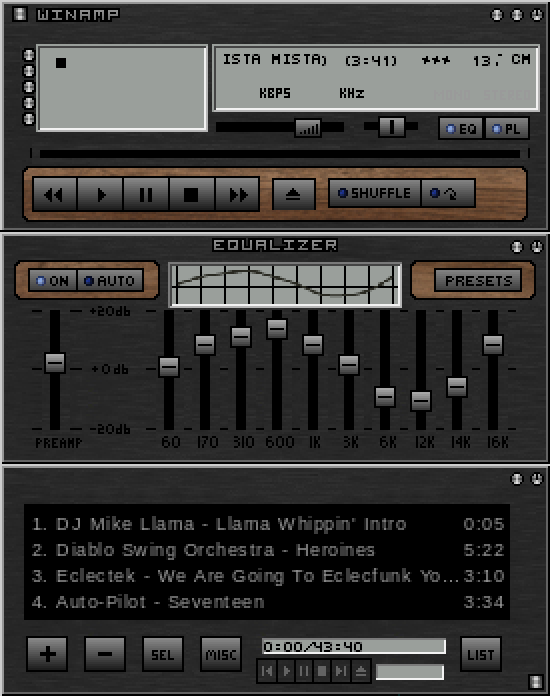Click the equalizer frequency response graph
The width and height of the screenshot is (550, 696).
[285, 285]
